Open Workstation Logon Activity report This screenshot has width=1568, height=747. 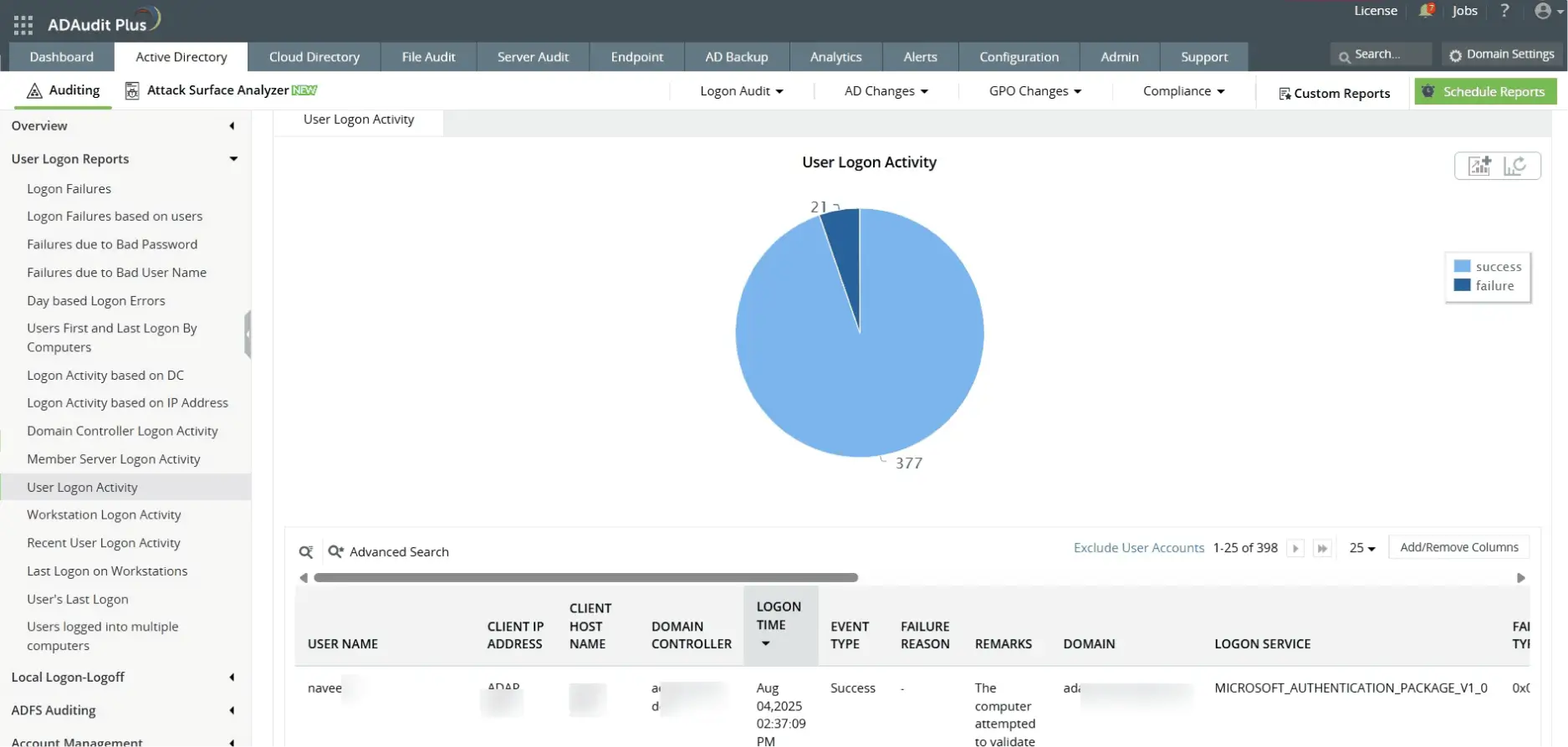pos(104,515)
